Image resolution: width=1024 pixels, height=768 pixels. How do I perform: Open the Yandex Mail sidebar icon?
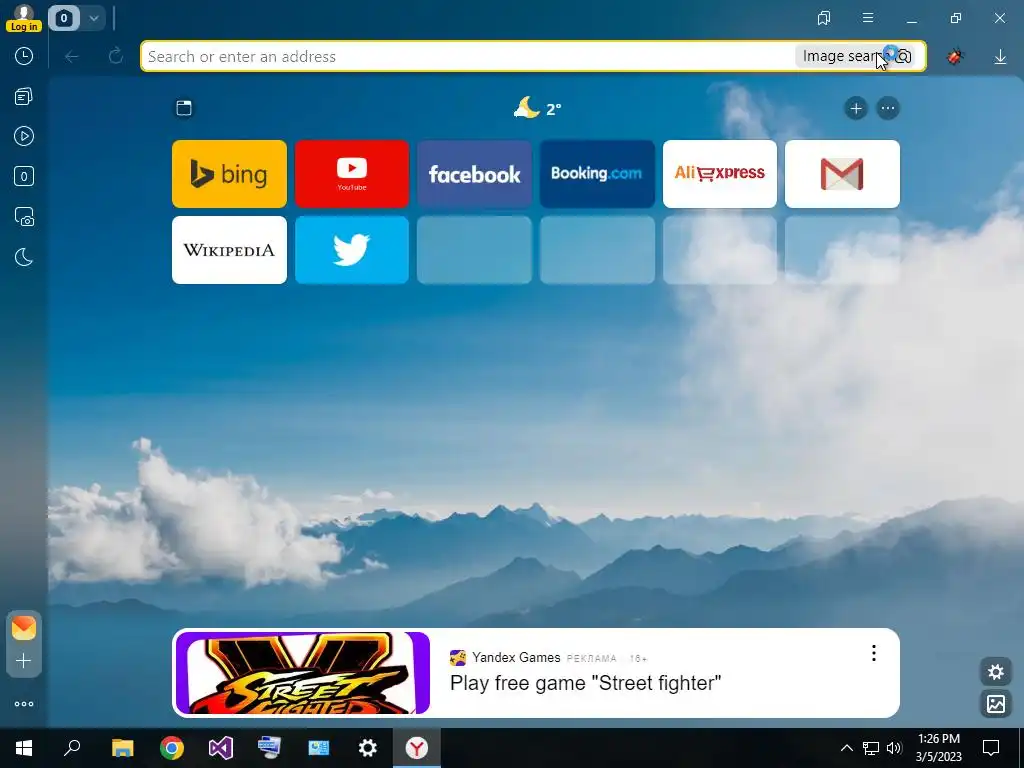[24, 628]
